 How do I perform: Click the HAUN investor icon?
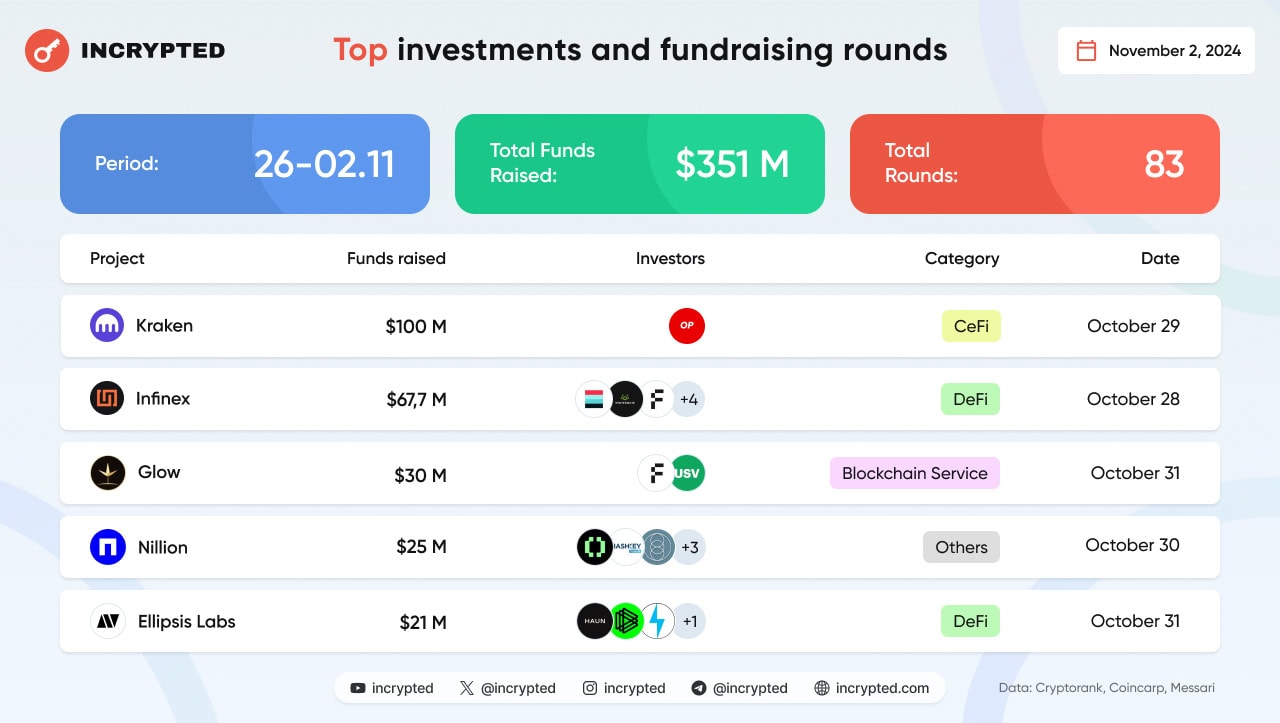(x=594, y=621)
